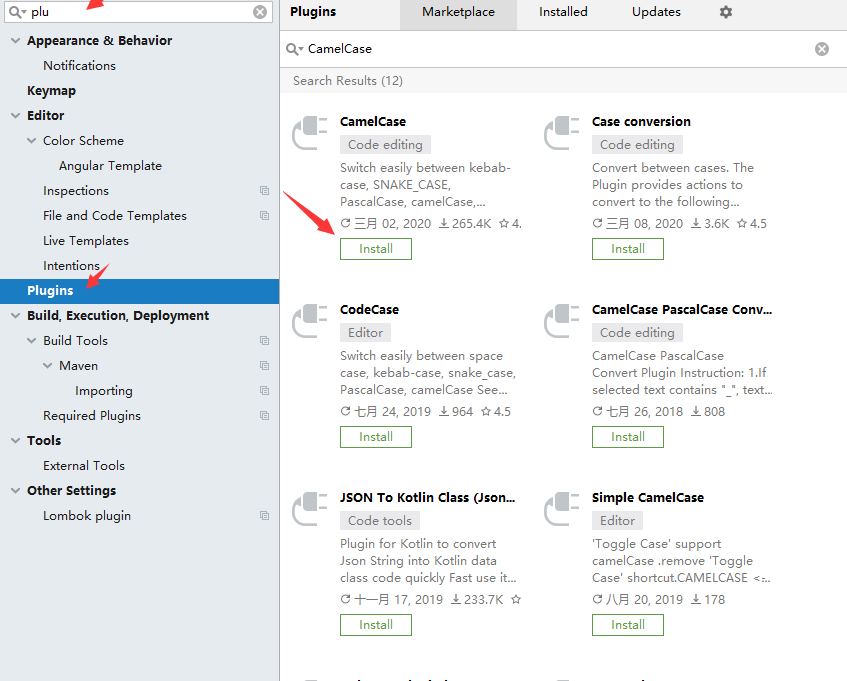Collapse the Other Settings section
Viewport: 847px width, 681px height.
tap(16, 490)
